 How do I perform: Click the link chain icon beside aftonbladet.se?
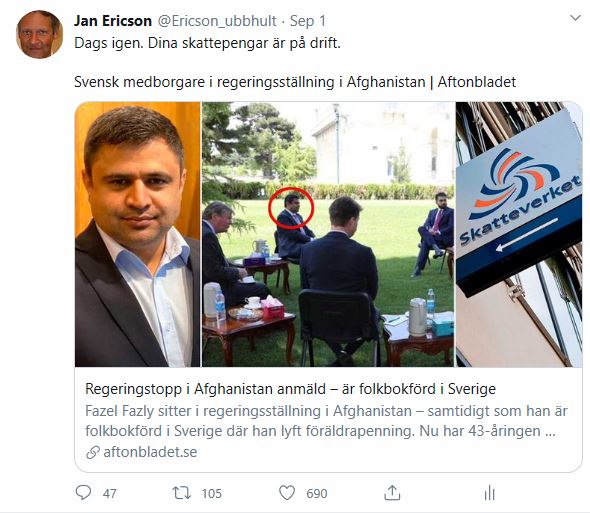(x=93, y=452)
